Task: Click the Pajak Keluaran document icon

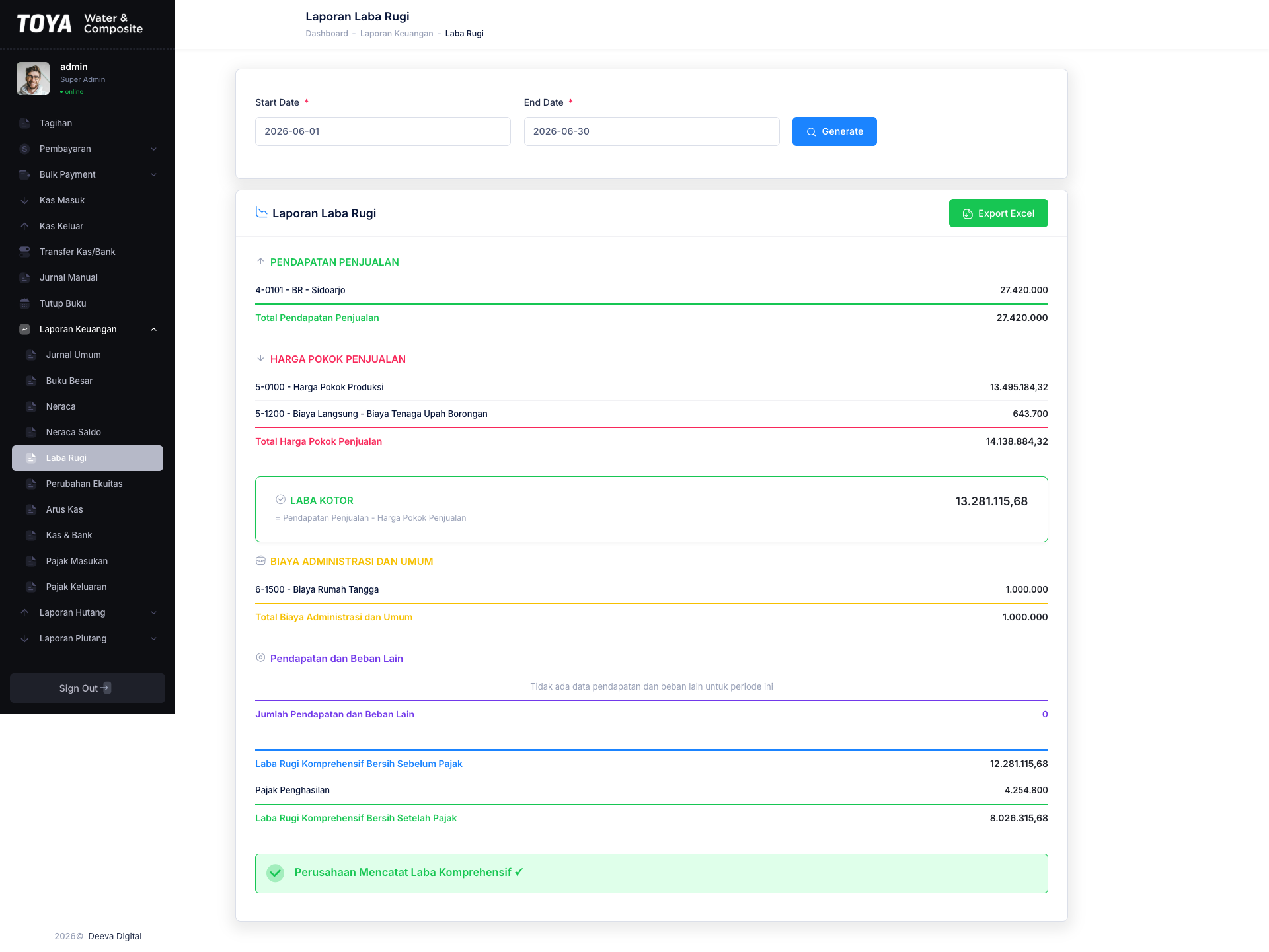Action: pos(31,587)
